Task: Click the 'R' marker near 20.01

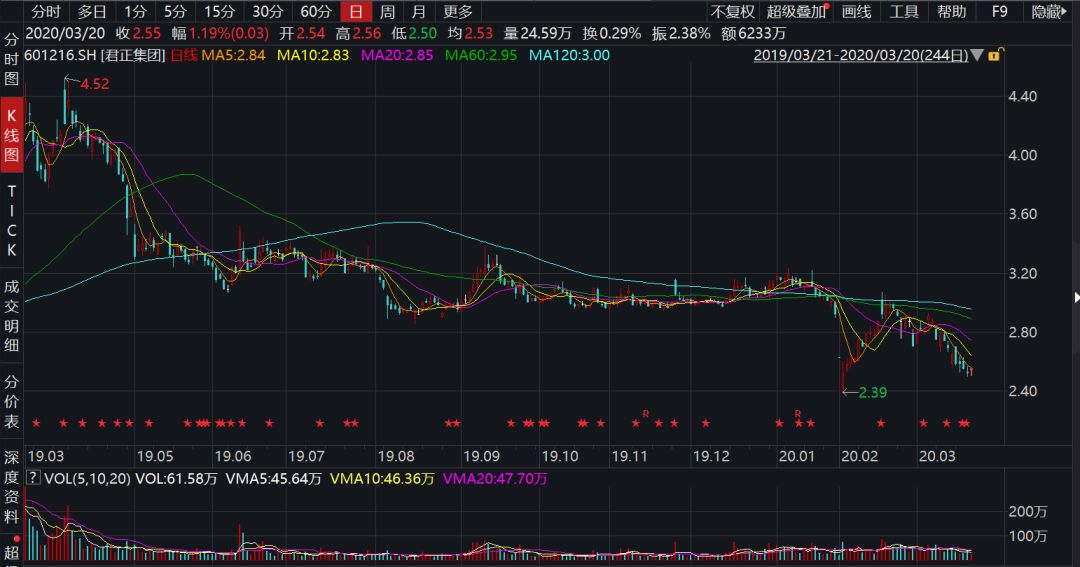Action: pyautogui.click(x=798, y=413)
